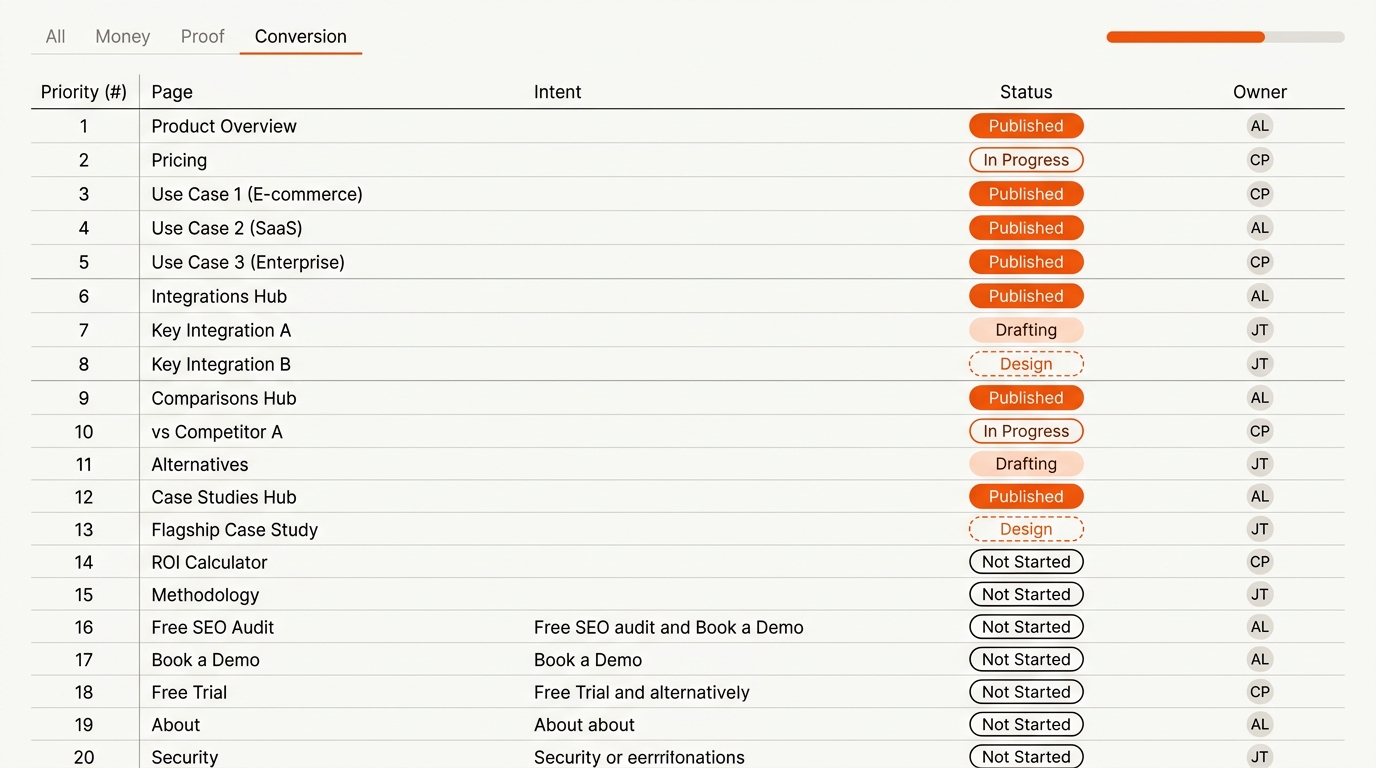
Task: Click the CP owner avatar for Use Case 1
Action: point(1260,194)
